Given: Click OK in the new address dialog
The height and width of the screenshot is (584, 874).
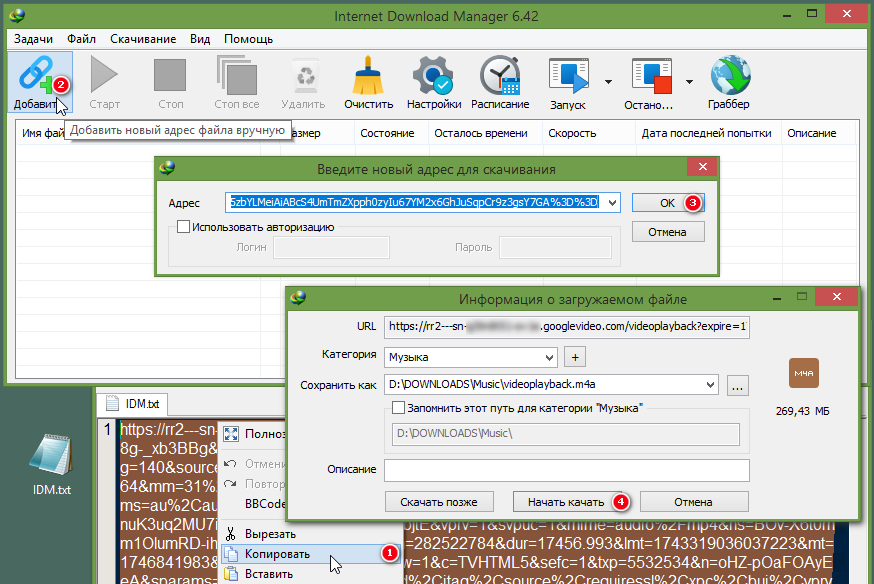Looking at the screenshot, I should [x=667, y=203].
